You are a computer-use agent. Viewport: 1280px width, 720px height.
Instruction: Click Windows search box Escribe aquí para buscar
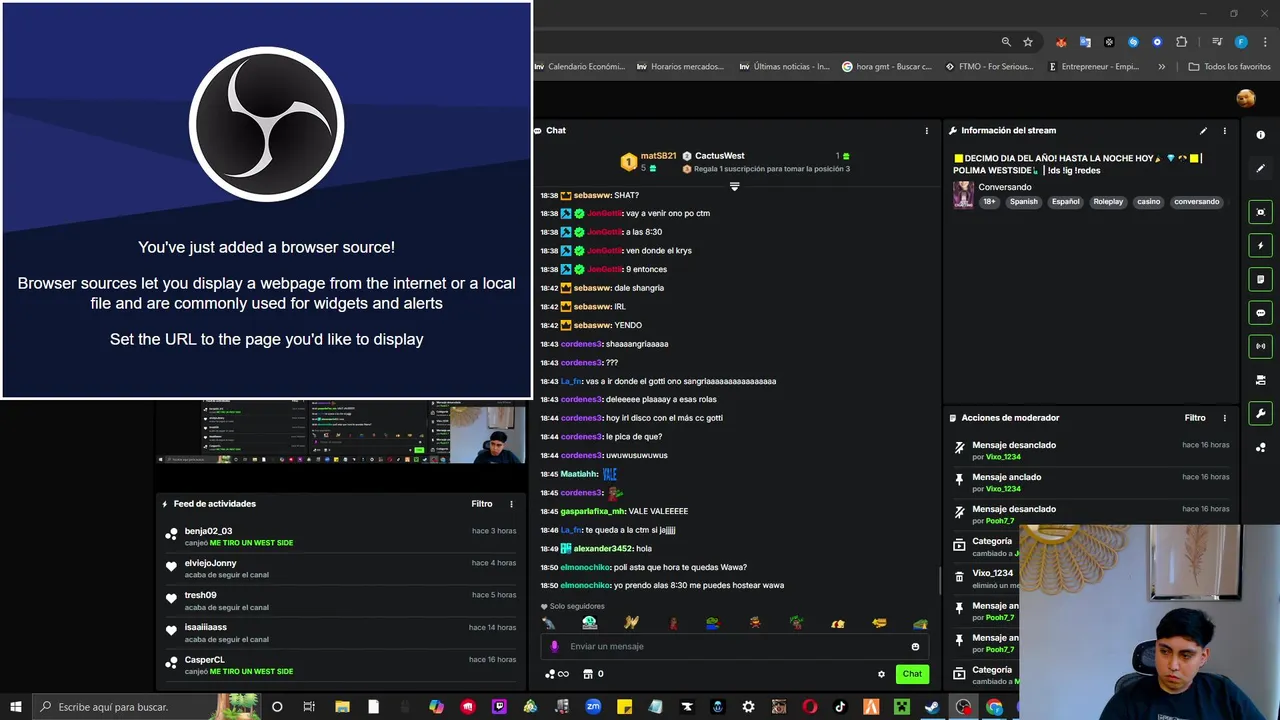(x=145, y=707)
